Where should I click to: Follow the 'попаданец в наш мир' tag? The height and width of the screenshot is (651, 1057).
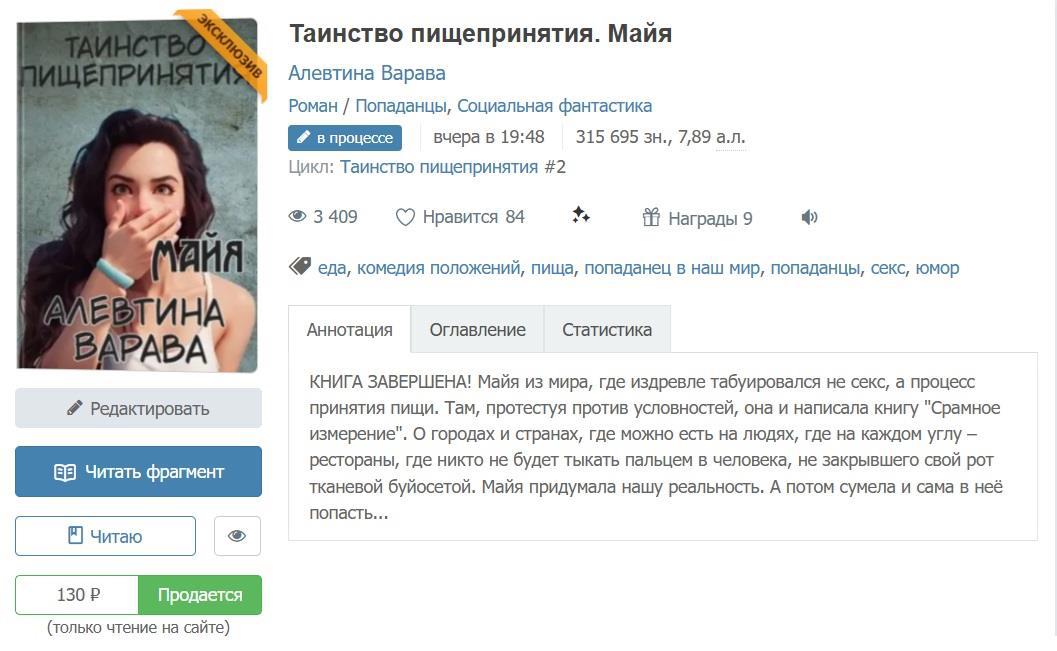tap(672, 268)
